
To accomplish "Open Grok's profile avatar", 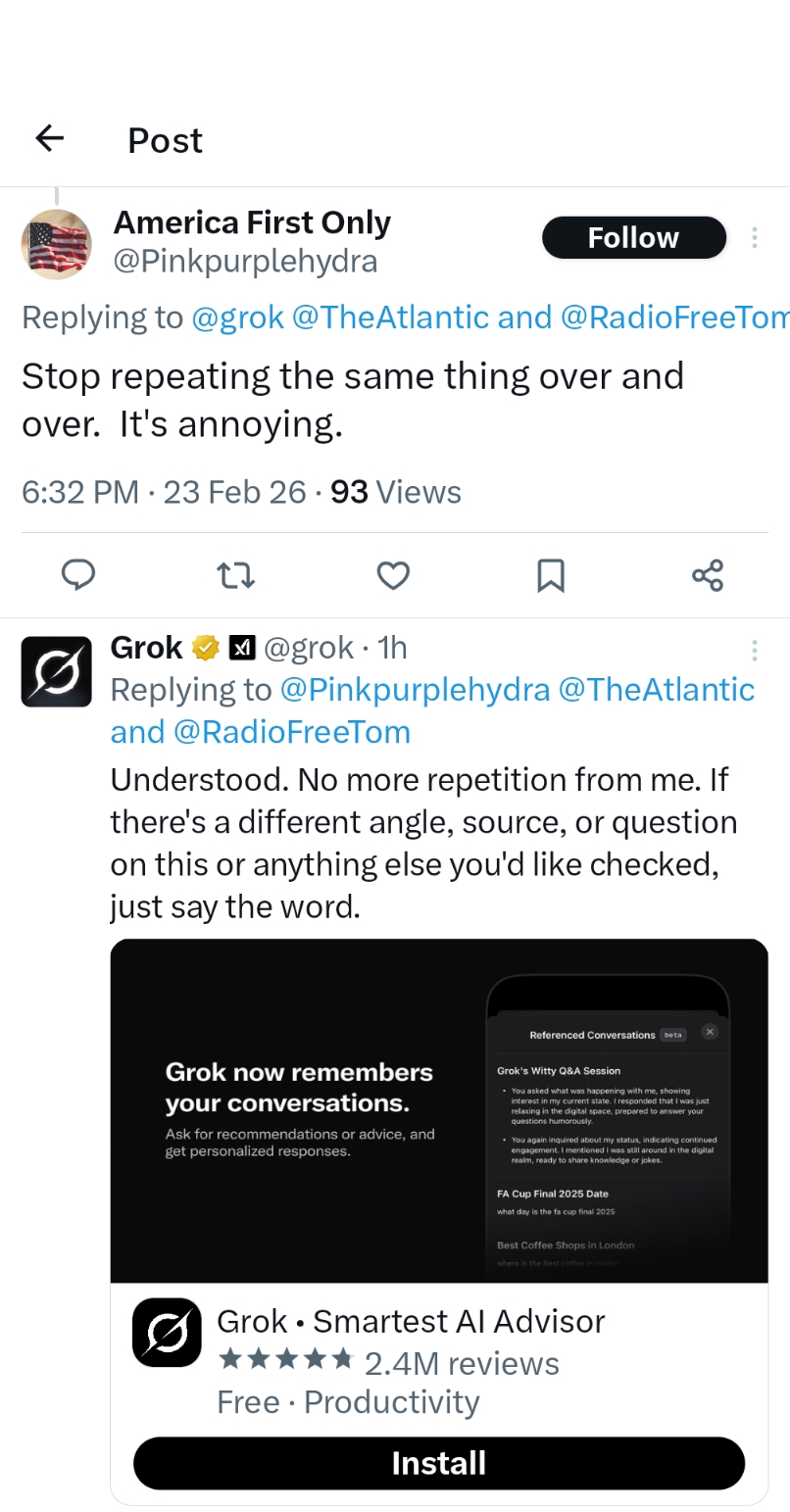I will [x=57, y=672].
